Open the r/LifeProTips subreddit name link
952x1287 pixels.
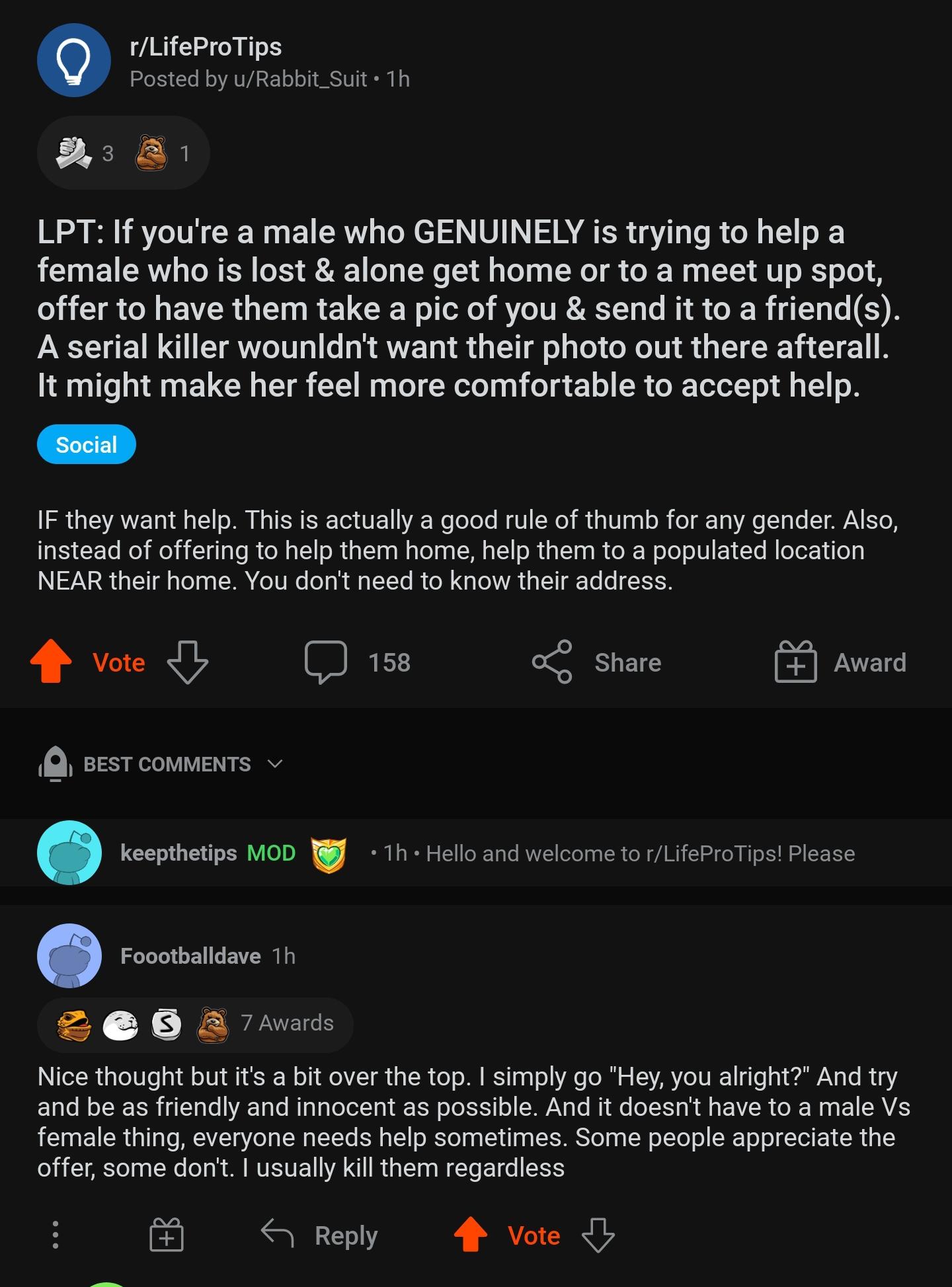pyautogui.click(x=206, y=47)
